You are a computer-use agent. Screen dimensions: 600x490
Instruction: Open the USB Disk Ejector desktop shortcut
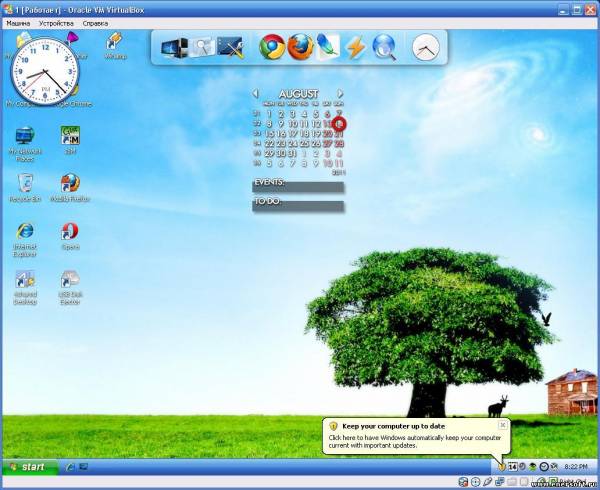click(x=70, y=288)
